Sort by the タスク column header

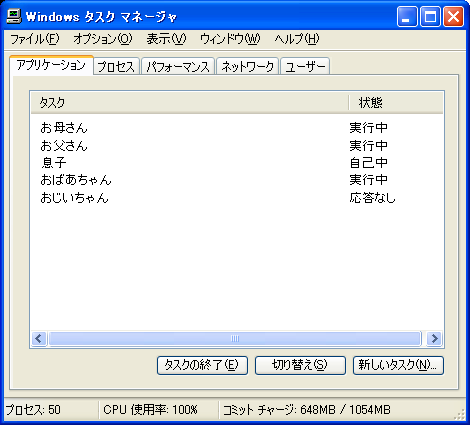click(x=190, y=103)
